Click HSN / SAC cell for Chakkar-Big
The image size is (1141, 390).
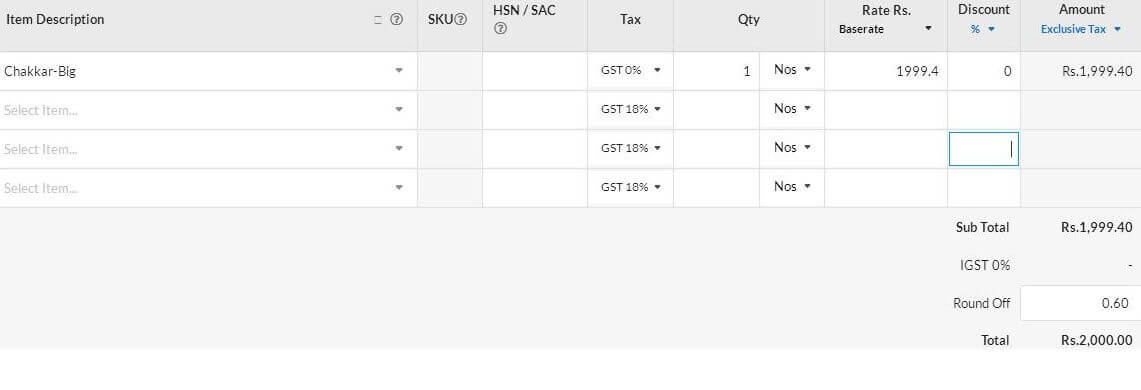click(x=535, y=71)
